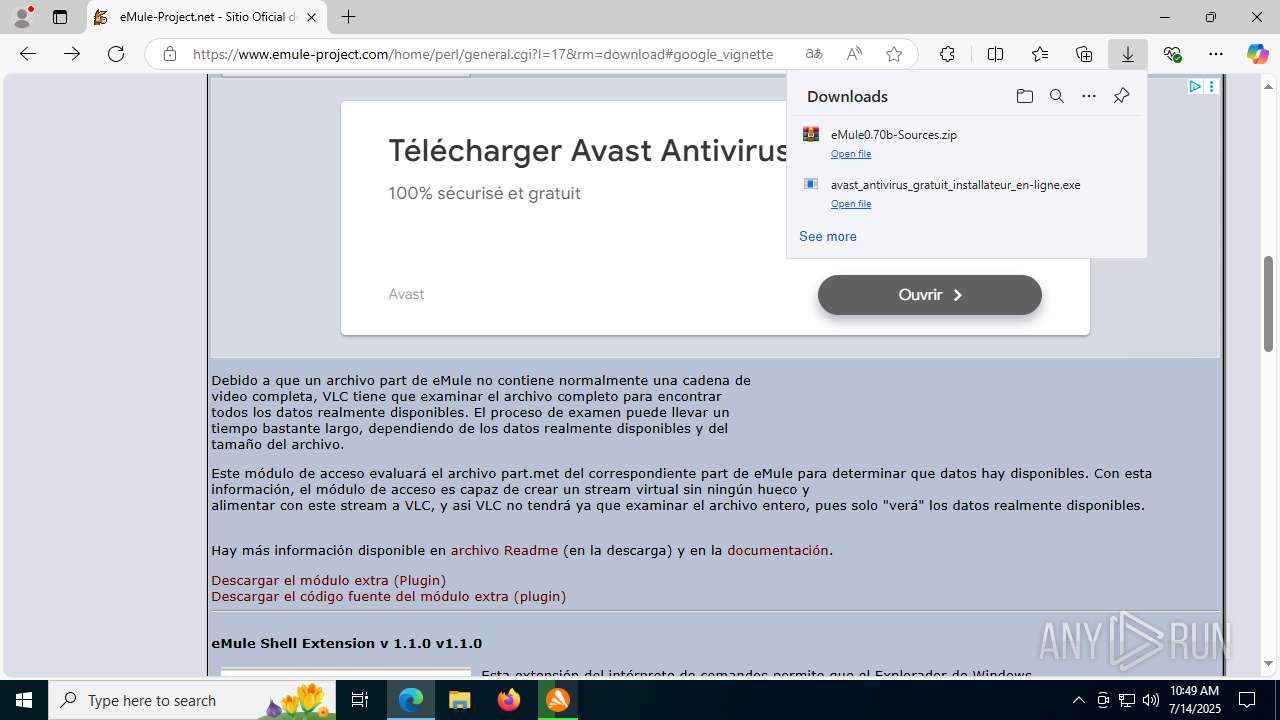Open translate page option in address bar
Image resolution: width=1280 pixels, height=720 pixels.
click(814, 54)
